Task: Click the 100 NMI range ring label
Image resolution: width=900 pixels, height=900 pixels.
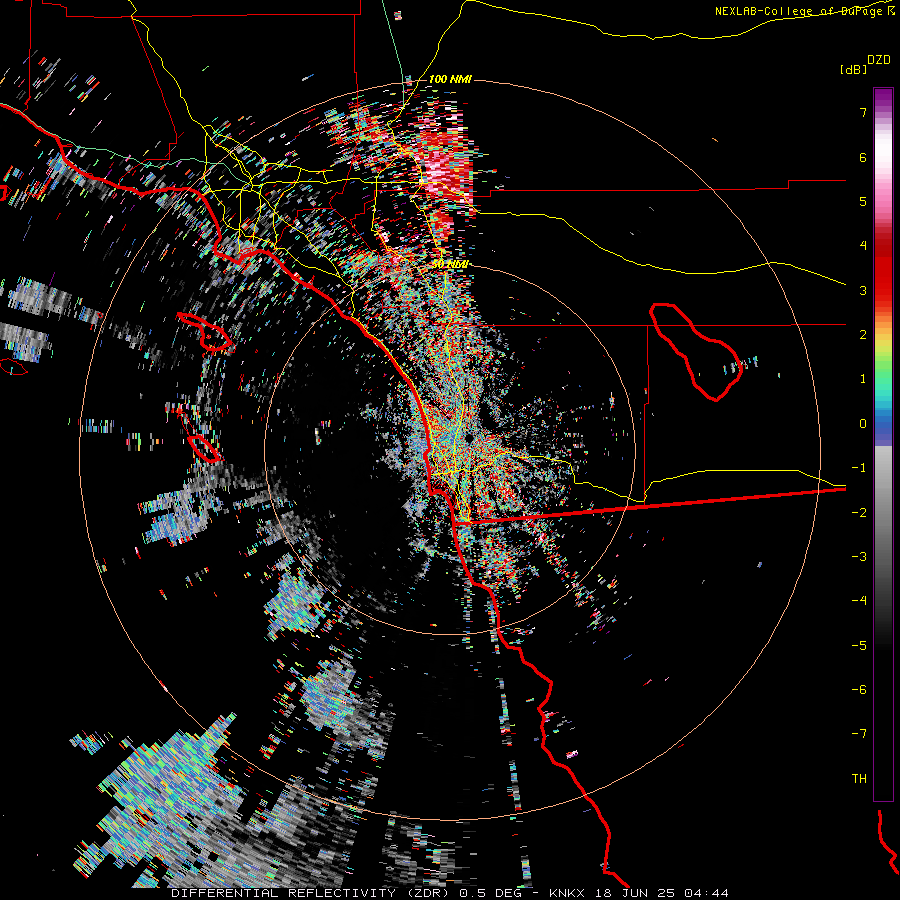Action: point(451,79)
